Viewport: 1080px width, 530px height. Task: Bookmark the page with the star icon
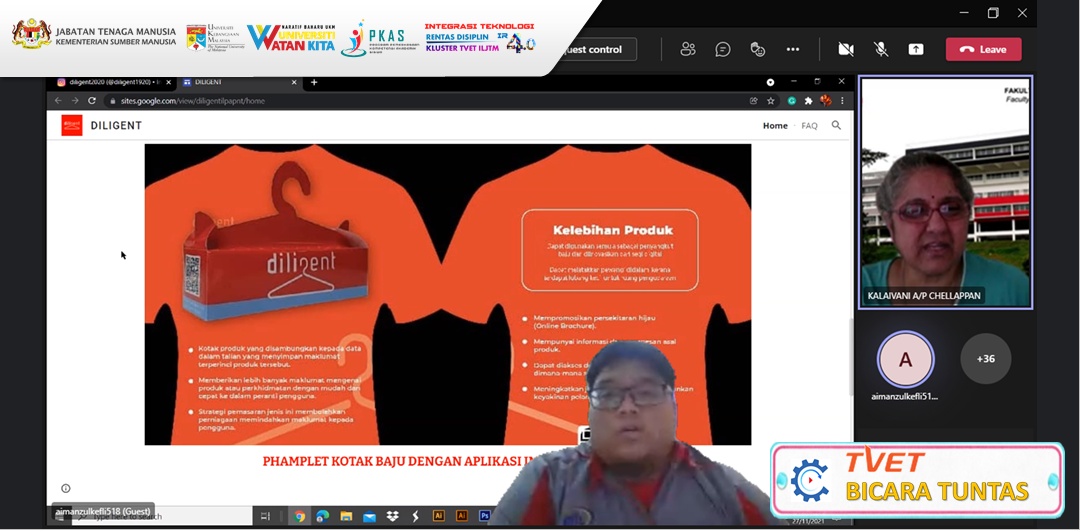click(x=771, y=101)
